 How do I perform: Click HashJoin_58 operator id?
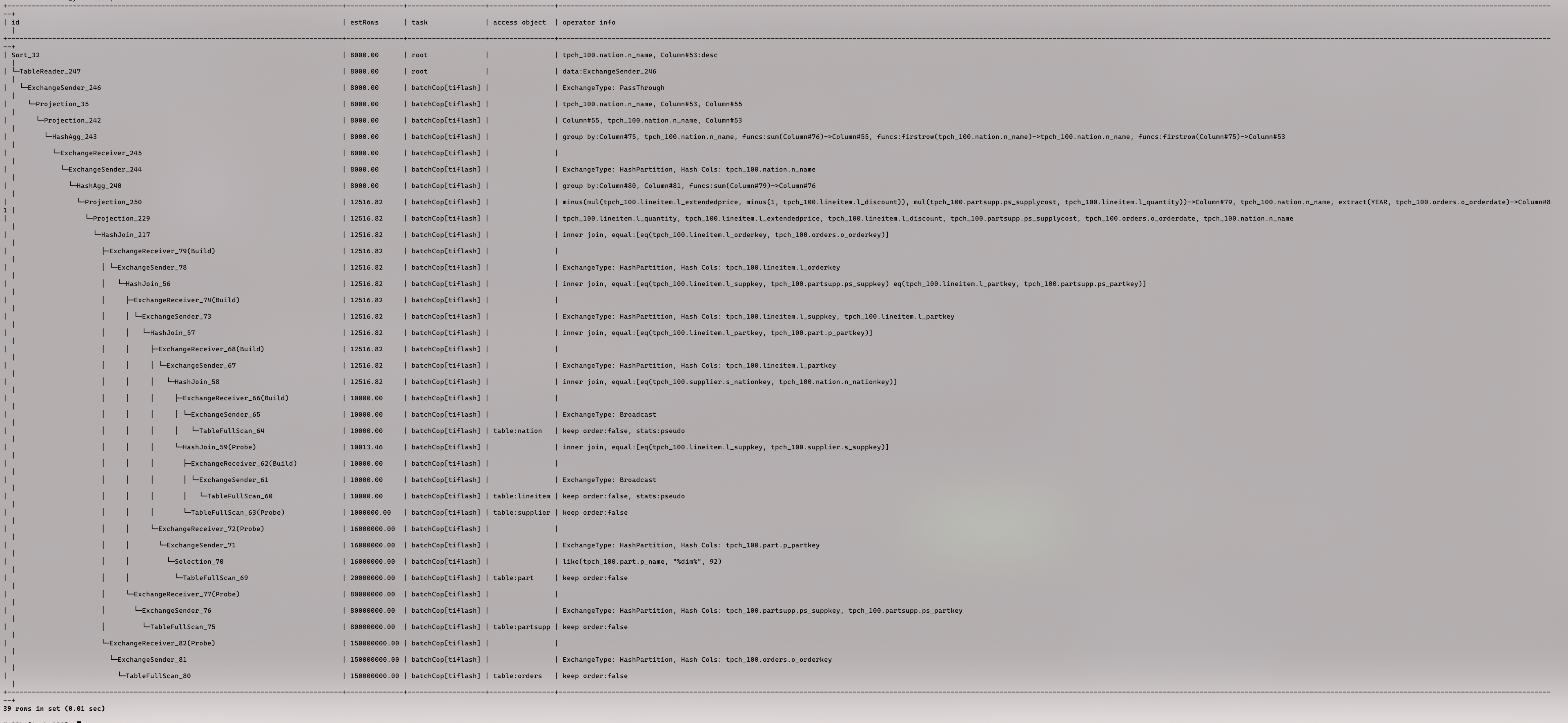tap(197, 382)
